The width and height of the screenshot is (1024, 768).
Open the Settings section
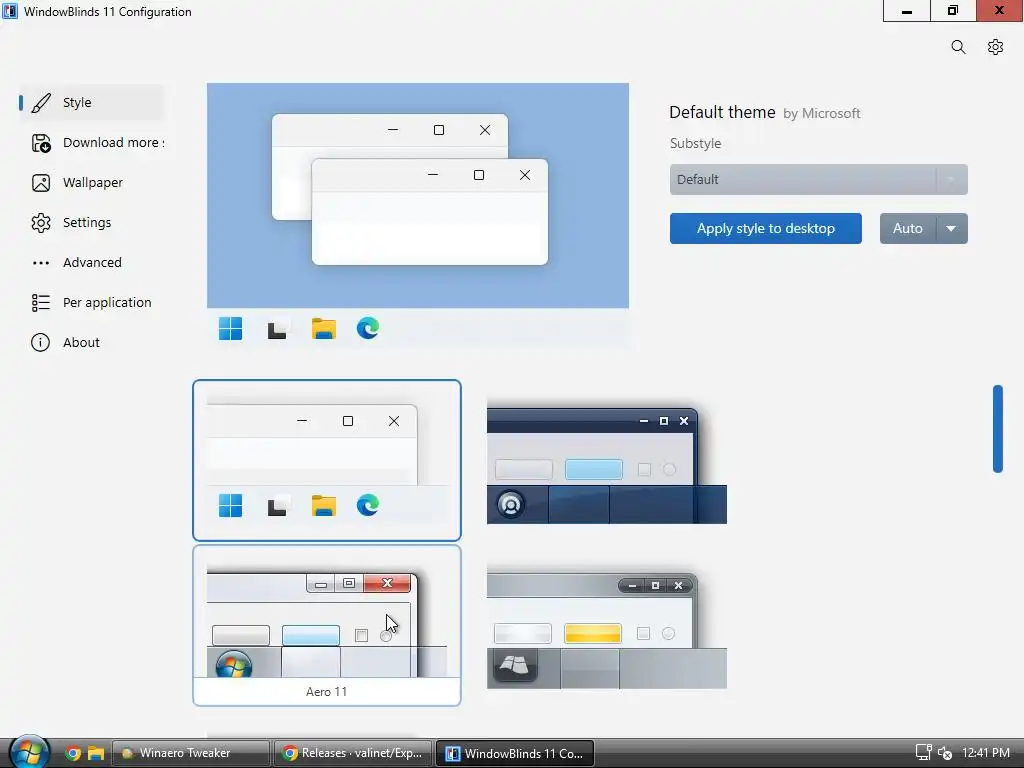point(91,223)
